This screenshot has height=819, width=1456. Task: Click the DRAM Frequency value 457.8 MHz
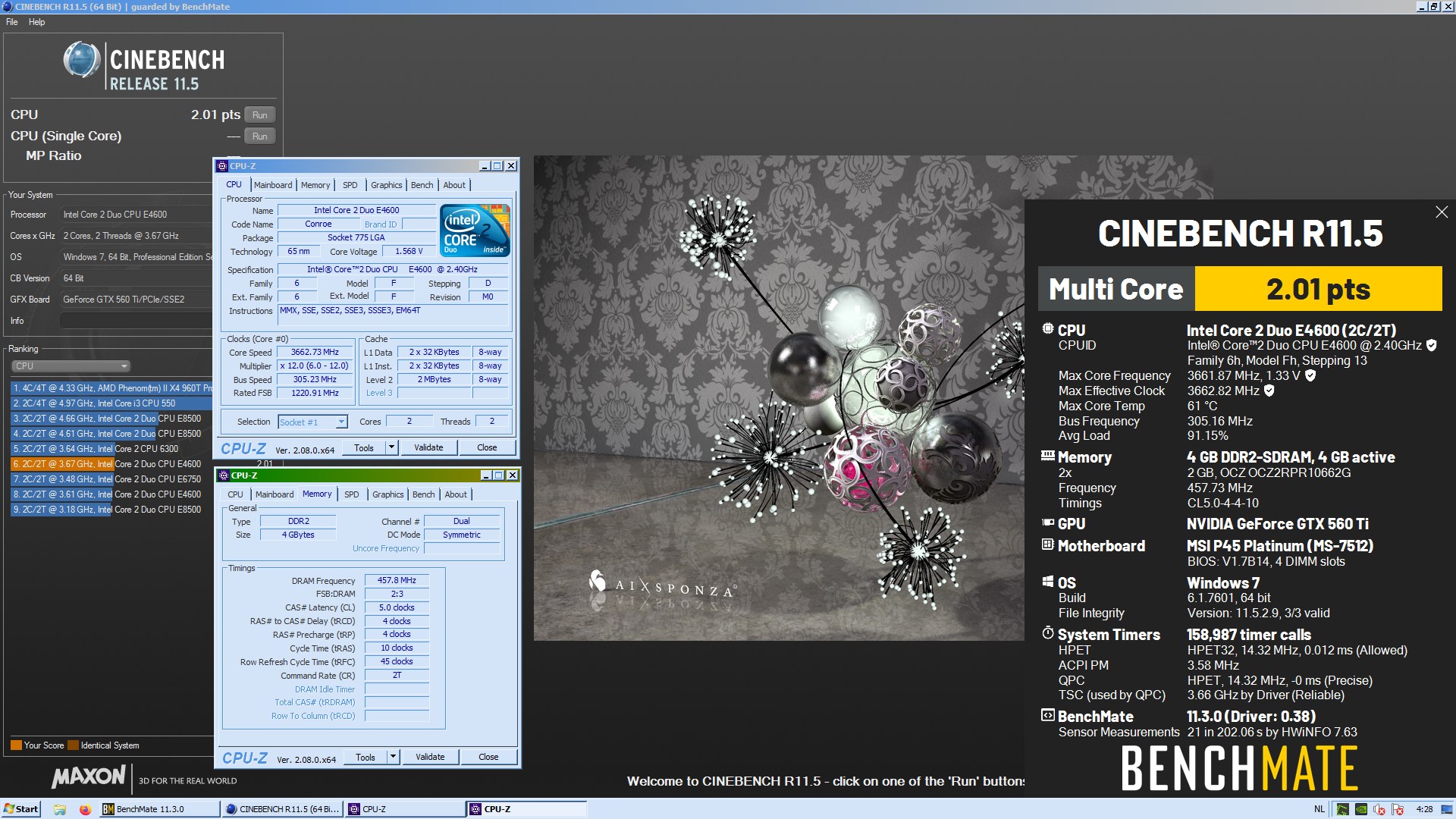[397, 580]
